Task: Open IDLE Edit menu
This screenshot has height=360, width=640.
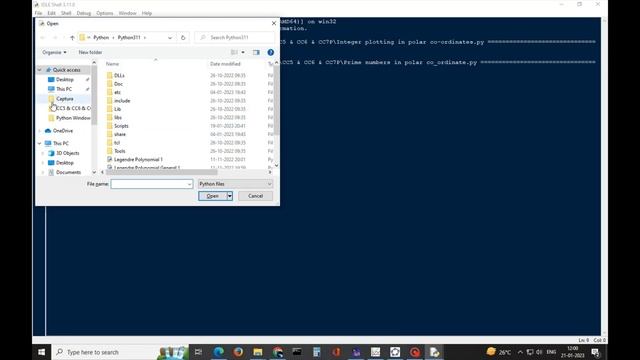Action: (x=51, y=13)
